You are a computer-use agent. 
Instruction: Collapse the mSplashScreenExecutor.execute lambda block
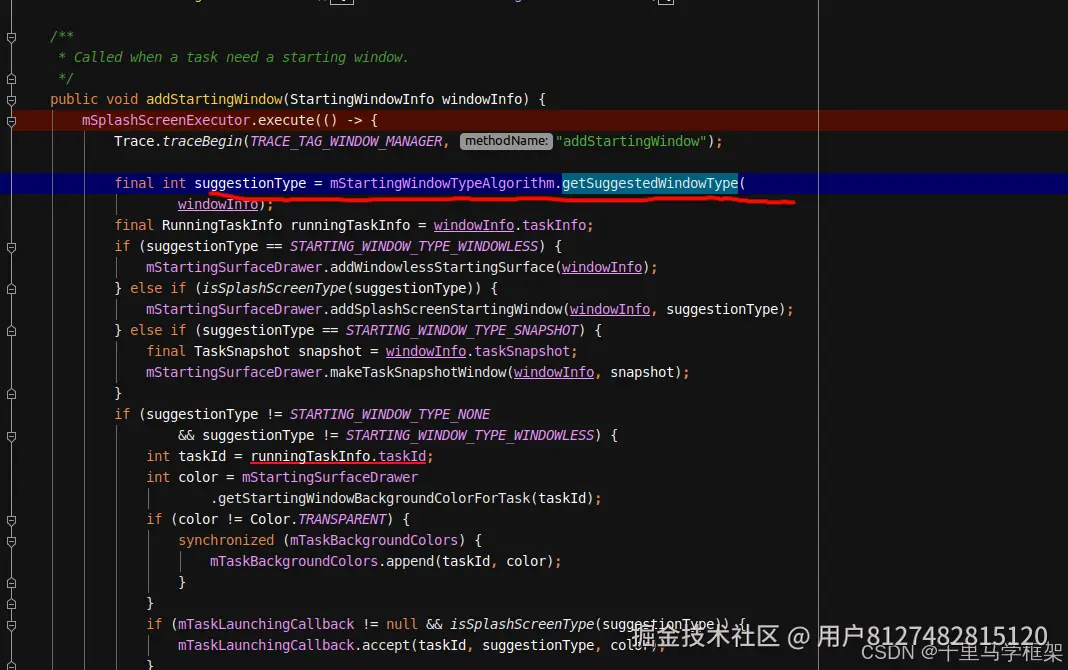click(12, 121)
